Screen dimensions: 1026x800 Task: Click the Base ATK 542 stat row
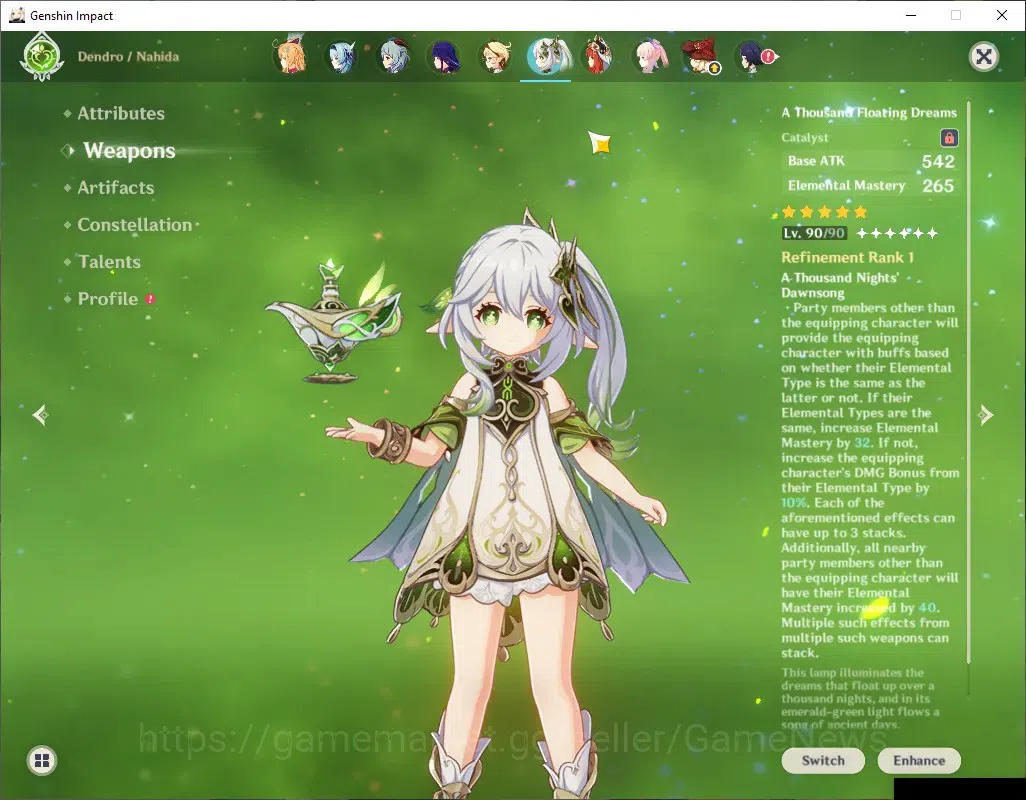tap(871, 161)
